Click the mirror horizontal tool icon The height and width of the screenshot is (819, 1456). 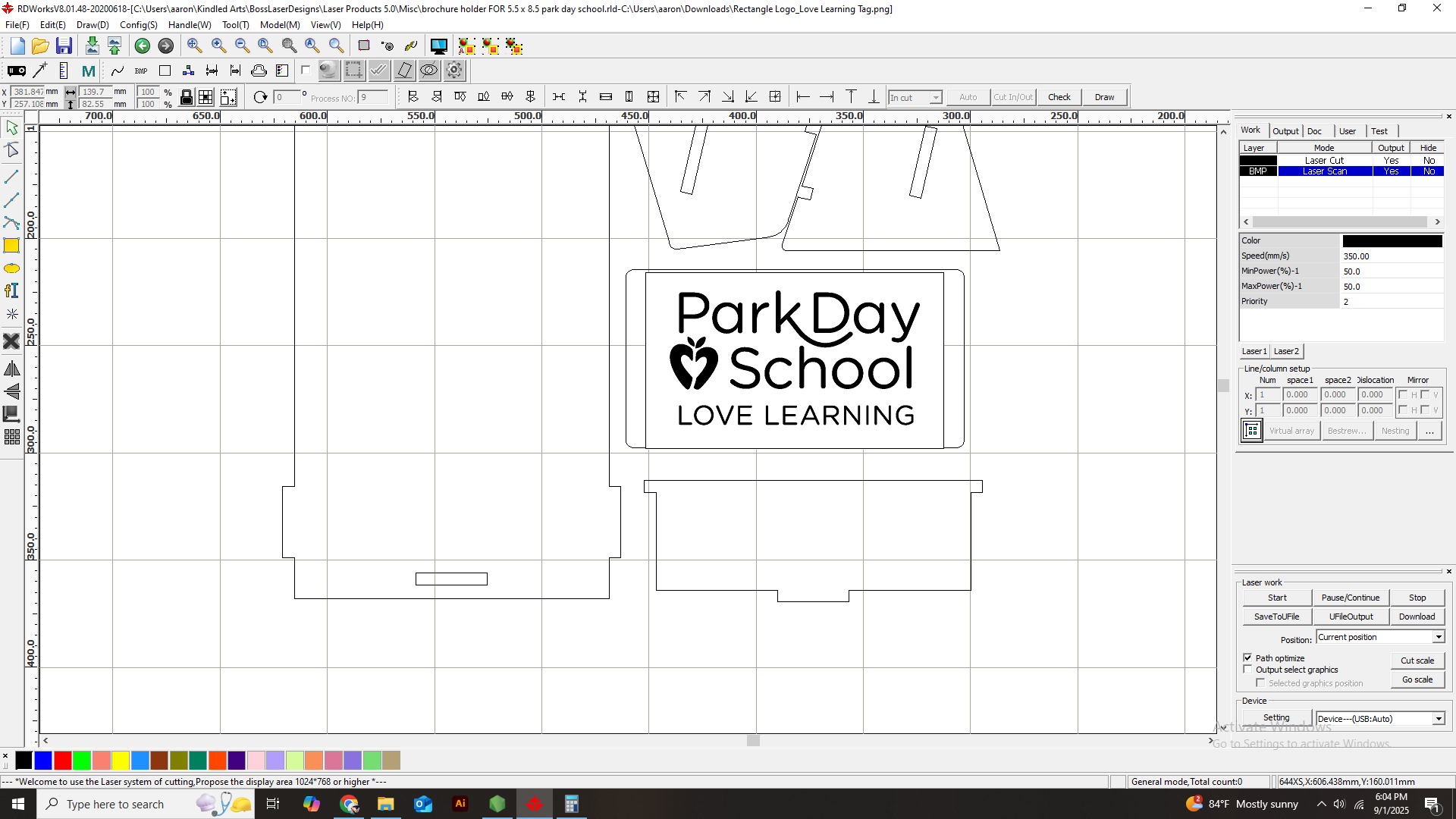pos(11,369)
